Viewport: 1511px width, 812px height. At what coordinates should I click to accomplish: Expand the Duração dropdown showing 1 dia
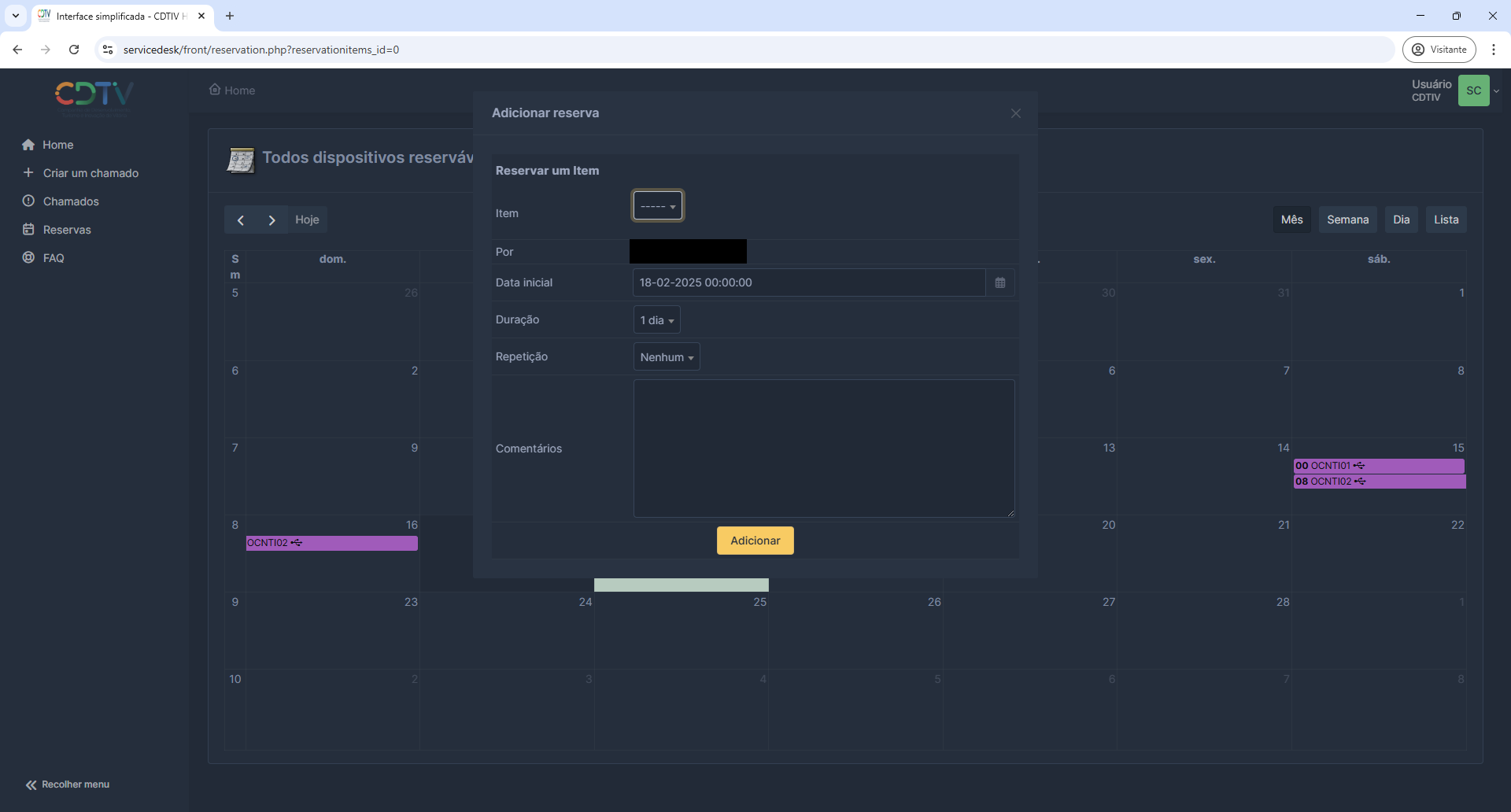(656, 320)
